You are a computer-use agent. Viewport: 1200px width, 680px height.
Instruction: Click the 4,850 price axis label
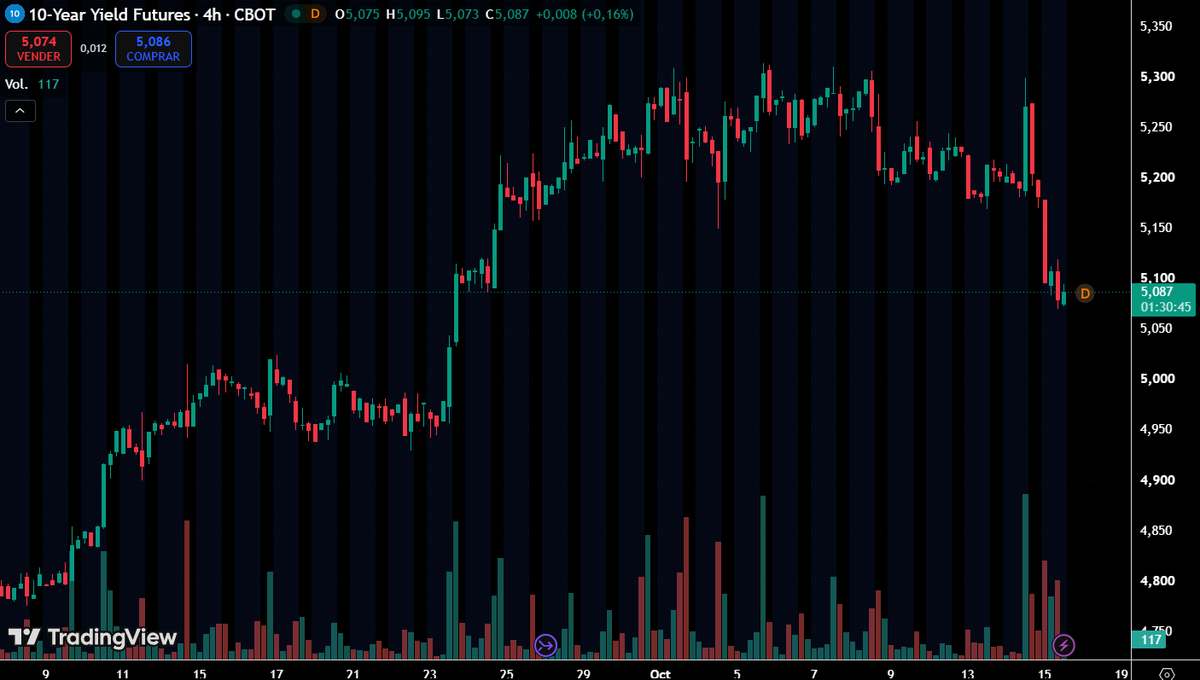click(1156, 530)
